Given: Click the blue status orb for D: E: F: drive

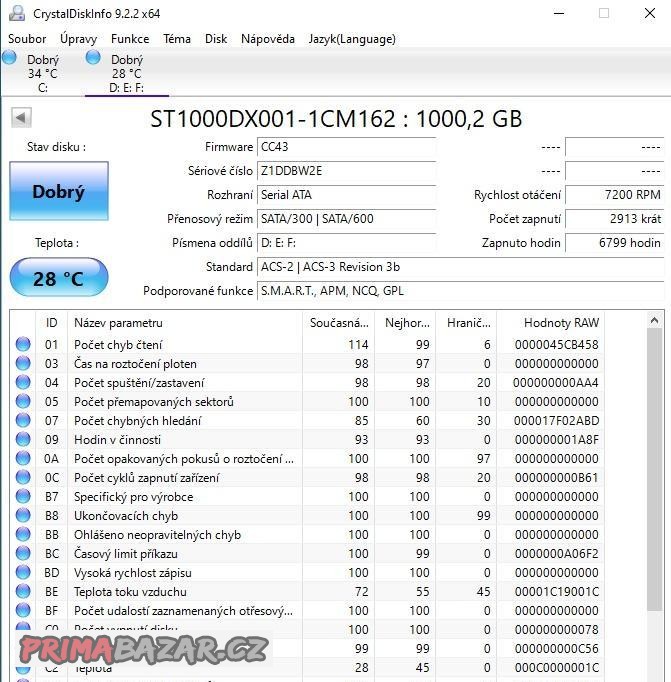Looking at the screenshot, I should point(93,57).
